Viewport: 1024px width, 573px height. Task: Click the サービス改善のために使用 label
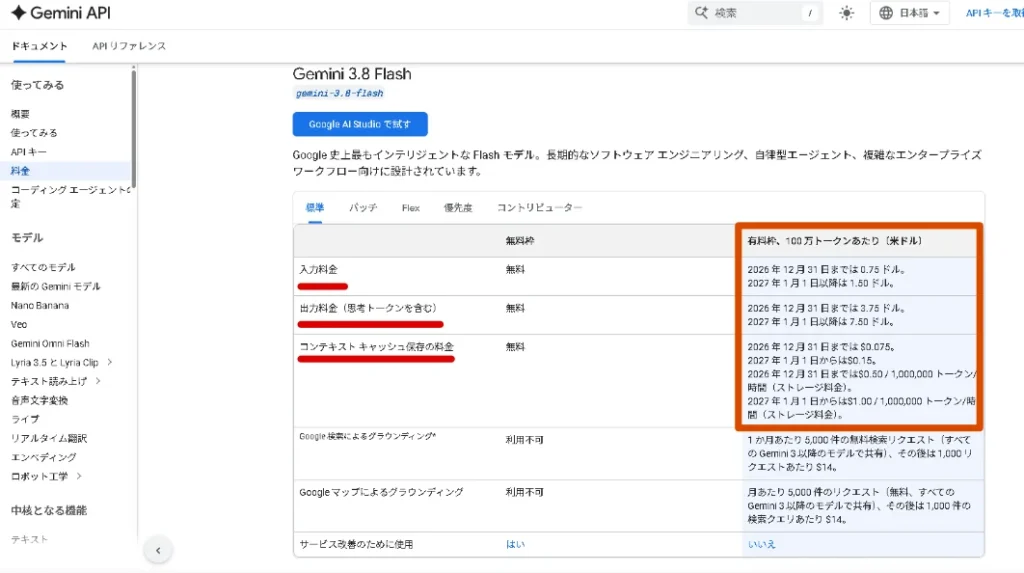pyautogui.click(x=356, y=544)
